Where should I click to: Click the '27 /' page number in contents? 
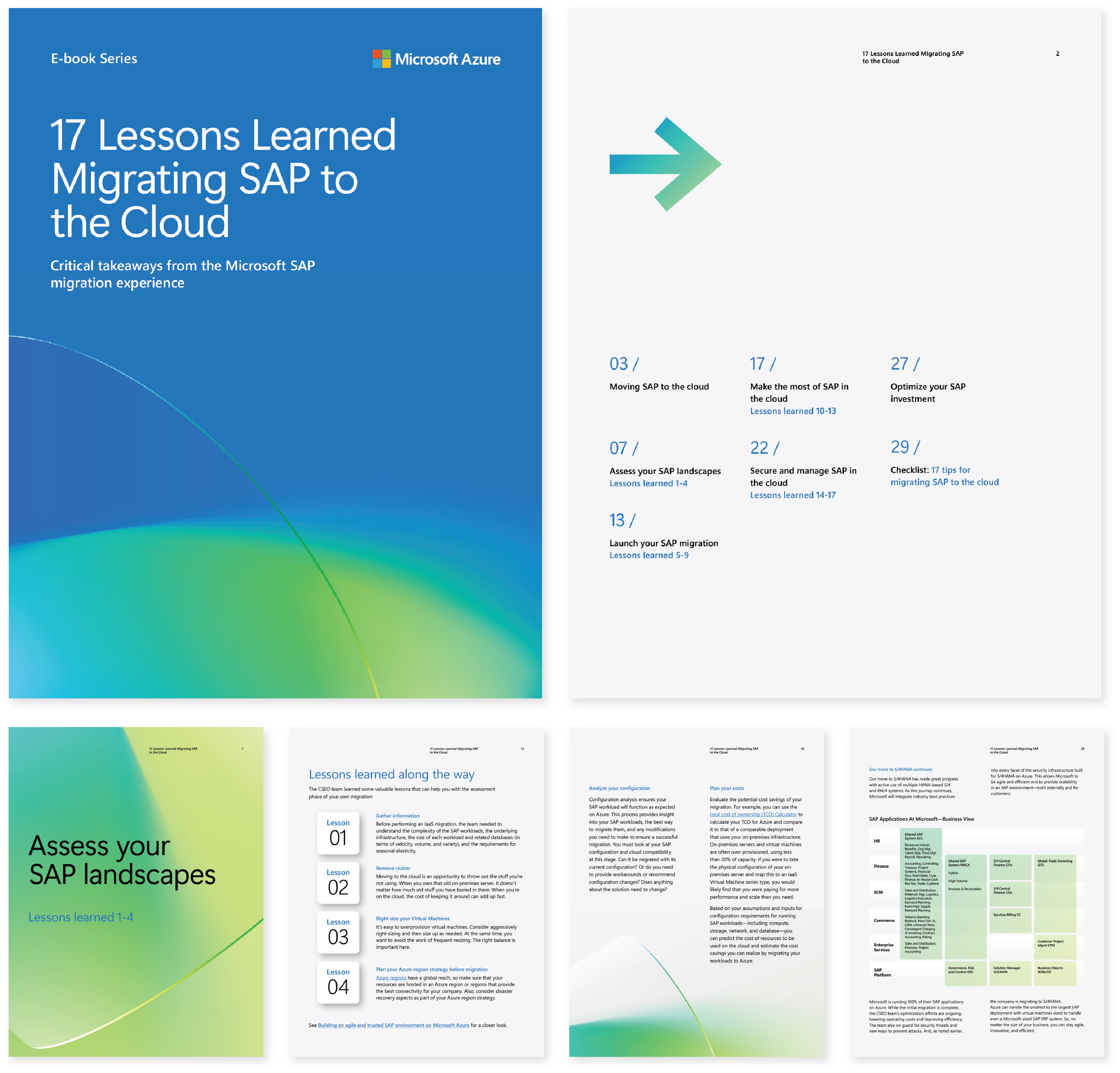tap(905, 364)
